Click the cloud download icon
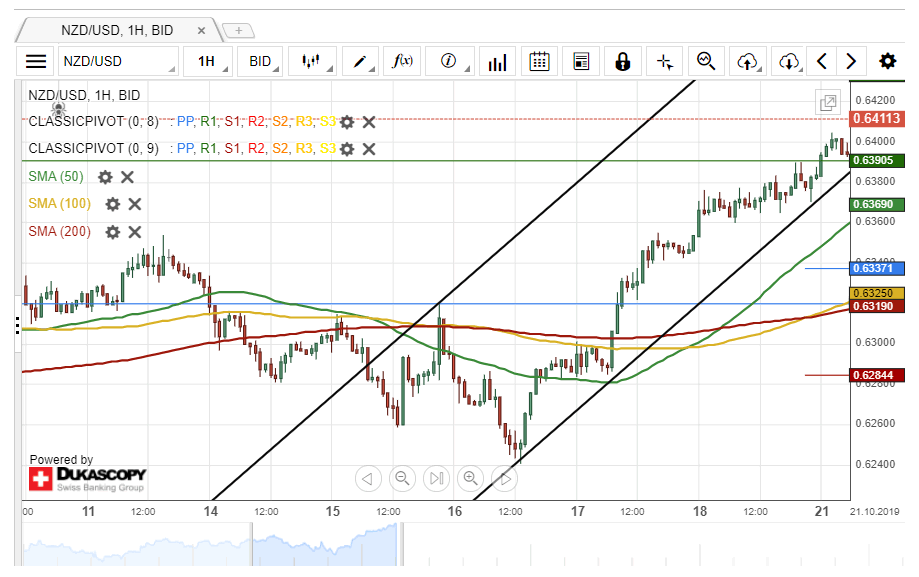919x577 pixels. pos(789,61)
